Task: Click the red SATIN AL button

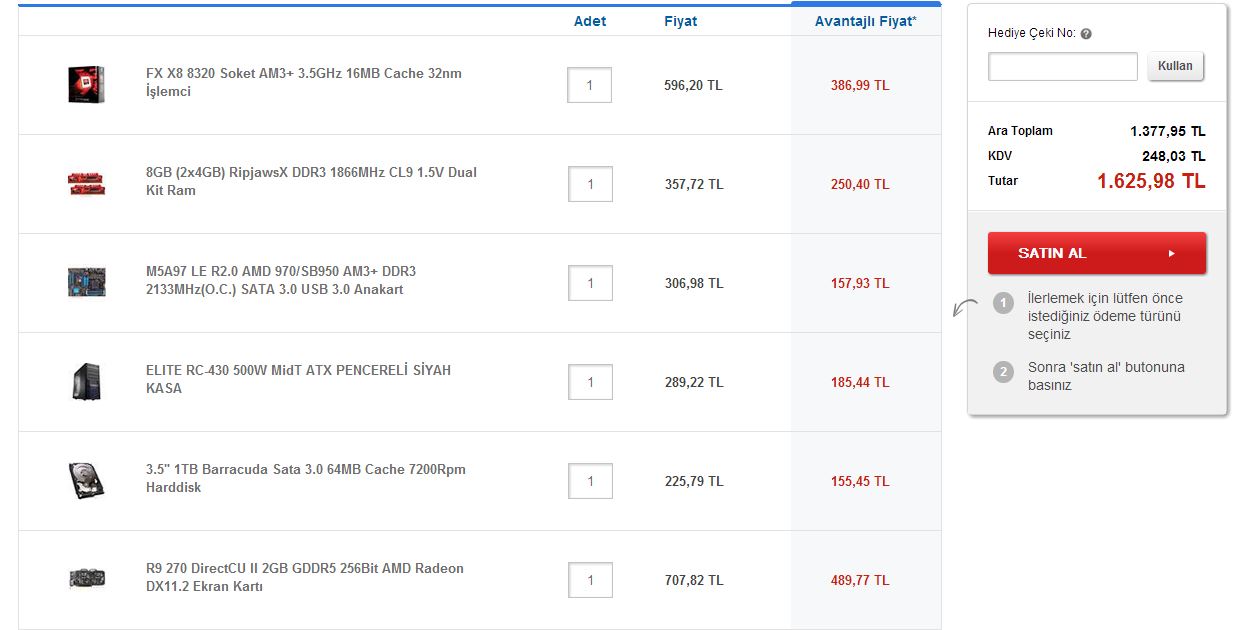Action: 1096,253
